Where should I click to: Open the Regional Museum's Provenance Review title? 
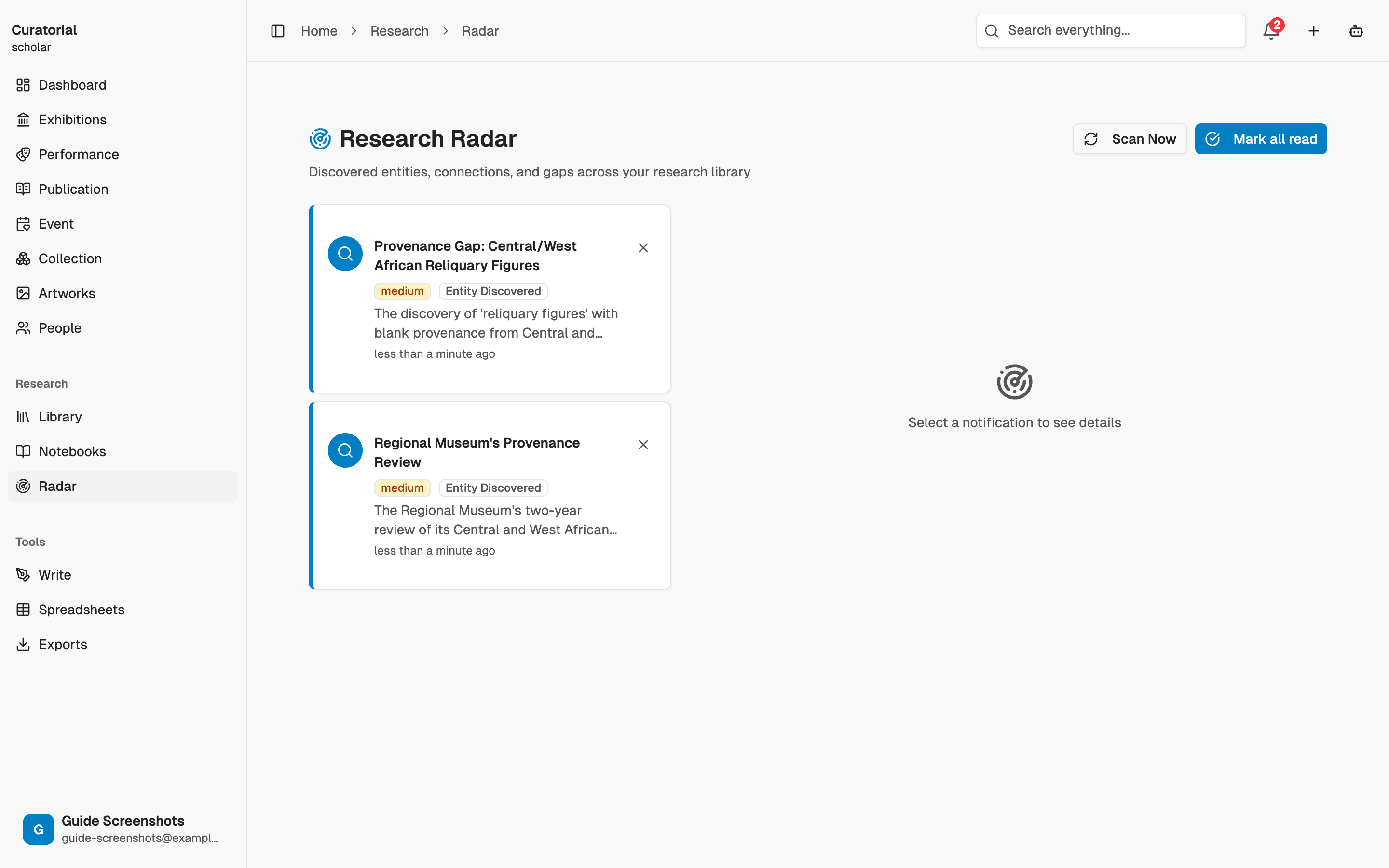point(477,452)
